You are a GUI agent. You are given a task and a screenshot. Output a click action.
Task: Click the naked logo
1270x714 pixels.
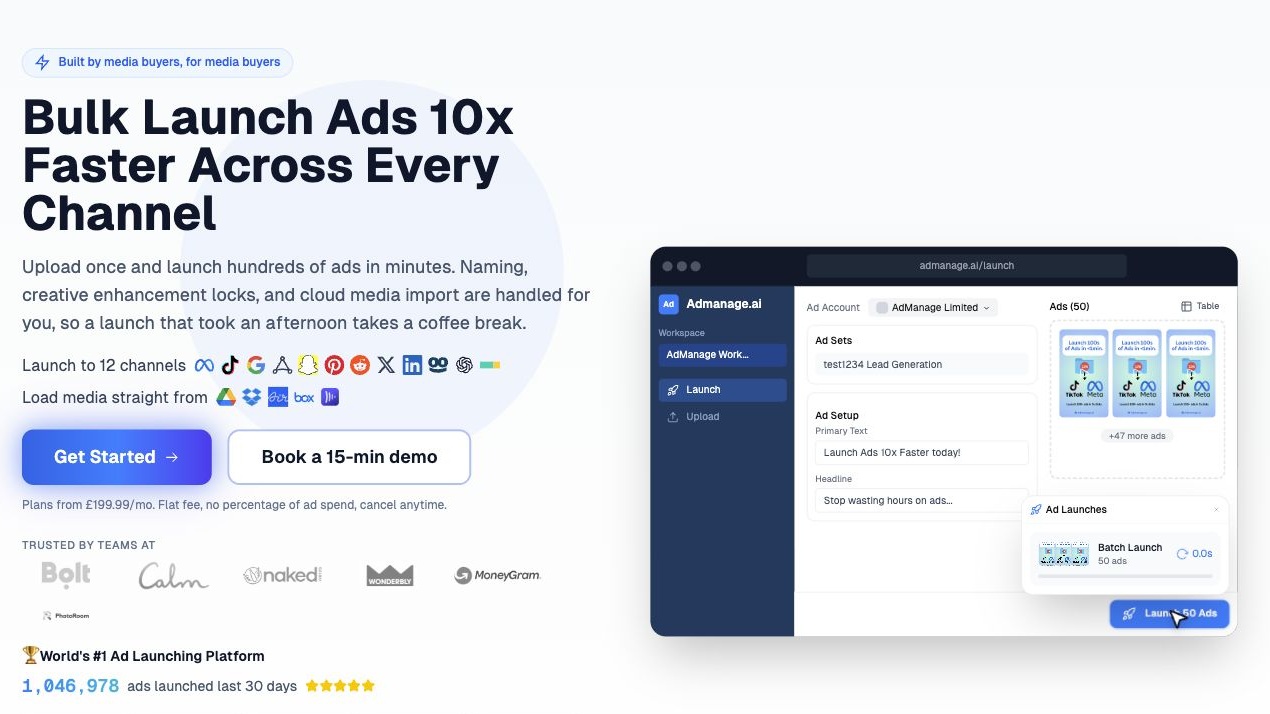point(283,575)
